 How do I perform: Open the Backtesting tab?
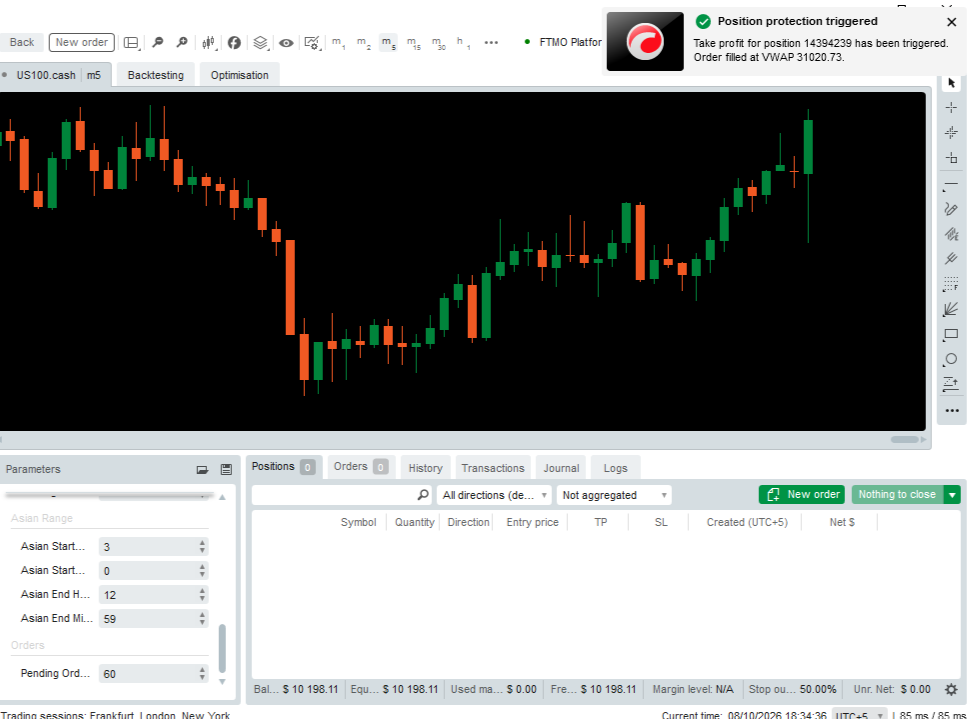tap(155, 75)
